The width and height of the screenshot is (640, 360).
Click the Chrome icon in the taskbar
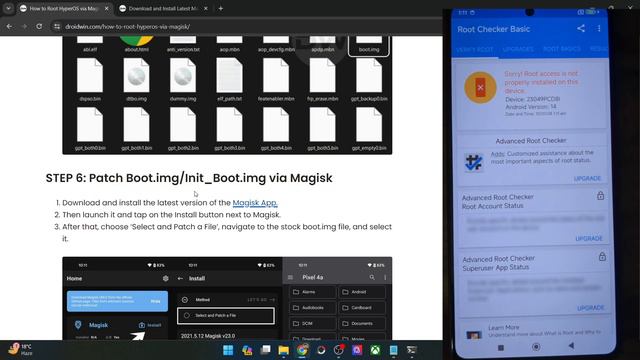[x=302, y=350]
